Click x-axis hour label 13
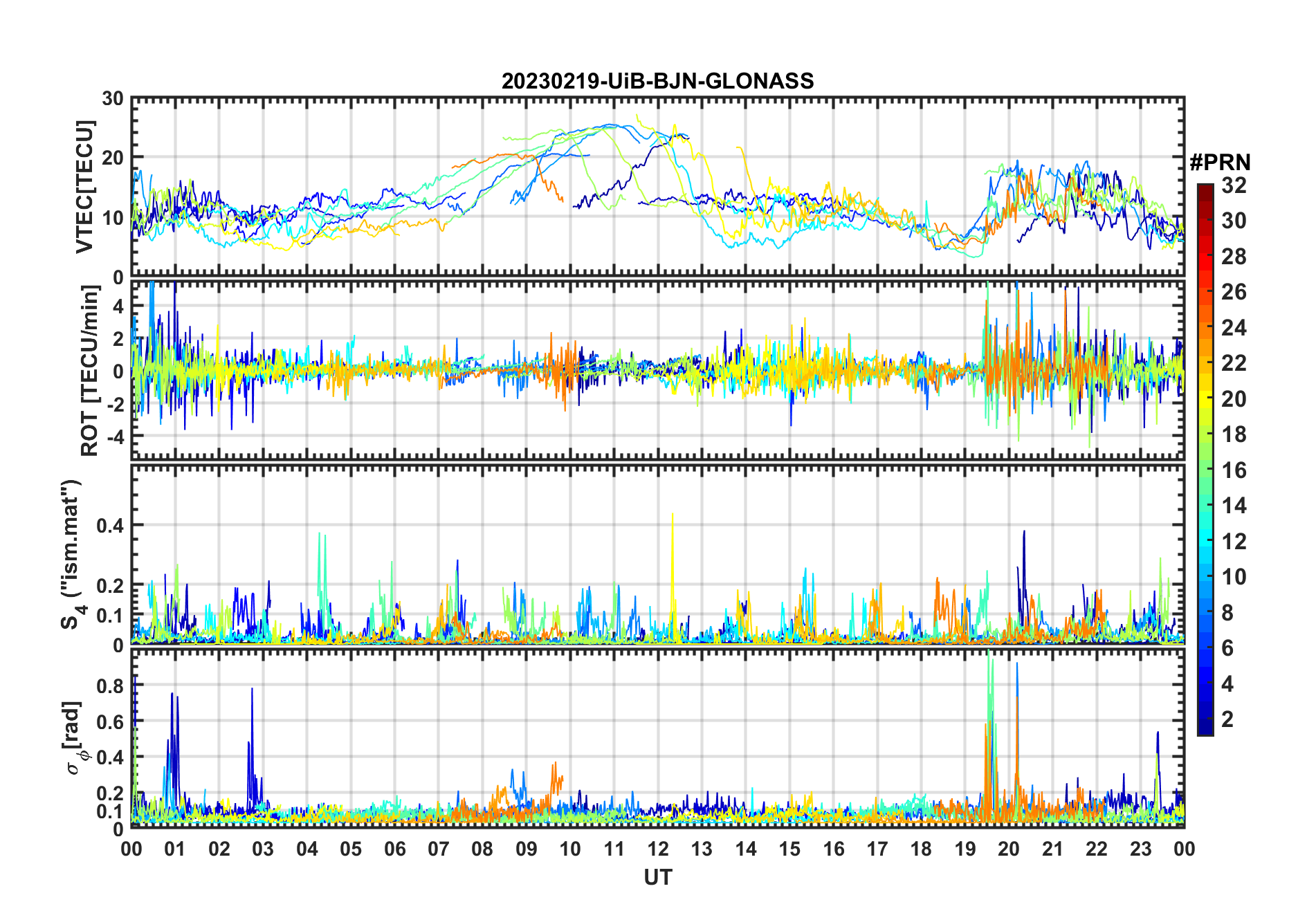 [702, 849]
